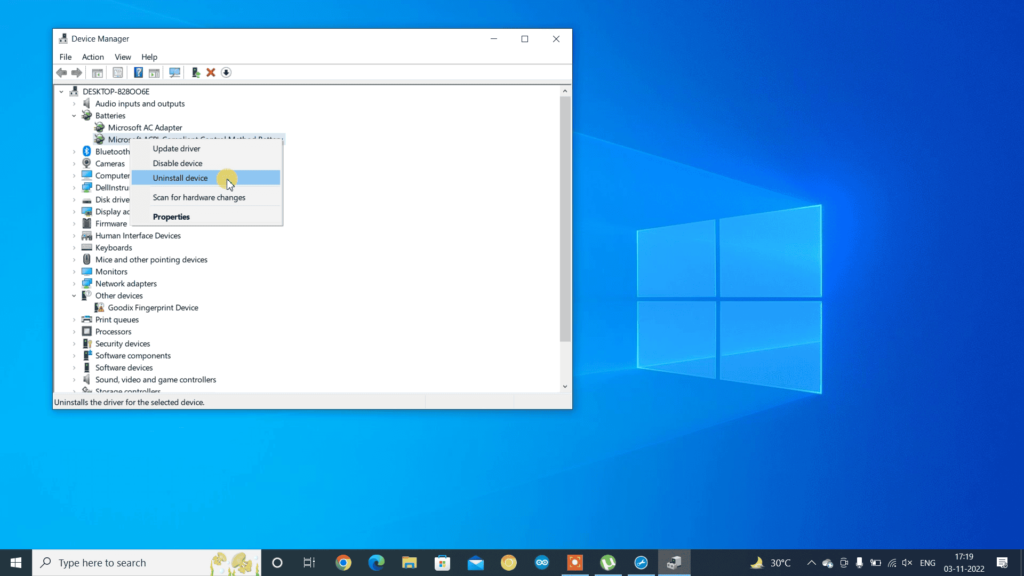Collapse the Other devices category
The image size is (1024, 576).
click(74, 296)
